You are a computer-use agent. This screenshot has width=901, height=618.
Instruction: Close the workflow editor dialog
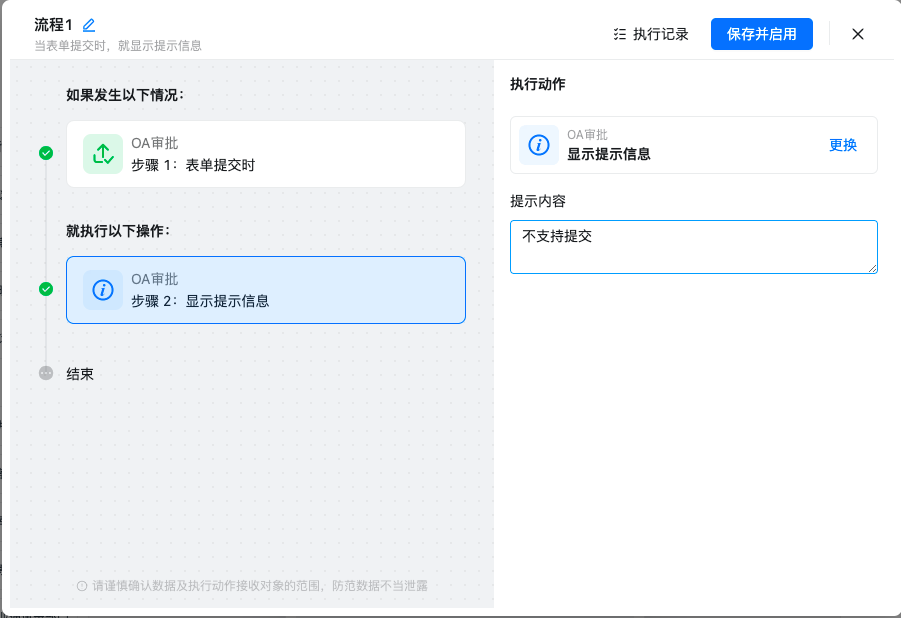coord(857,34)
